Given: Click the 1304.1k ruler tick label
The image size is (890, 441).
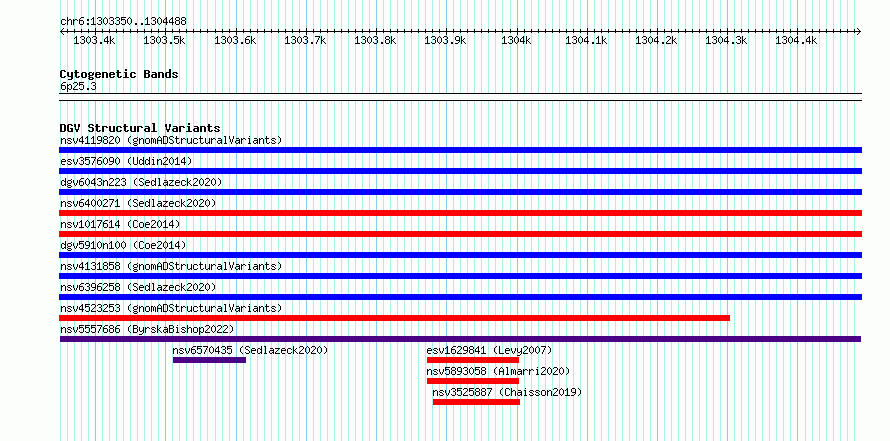Looking at the screenshot, I should tap(586, 40).
